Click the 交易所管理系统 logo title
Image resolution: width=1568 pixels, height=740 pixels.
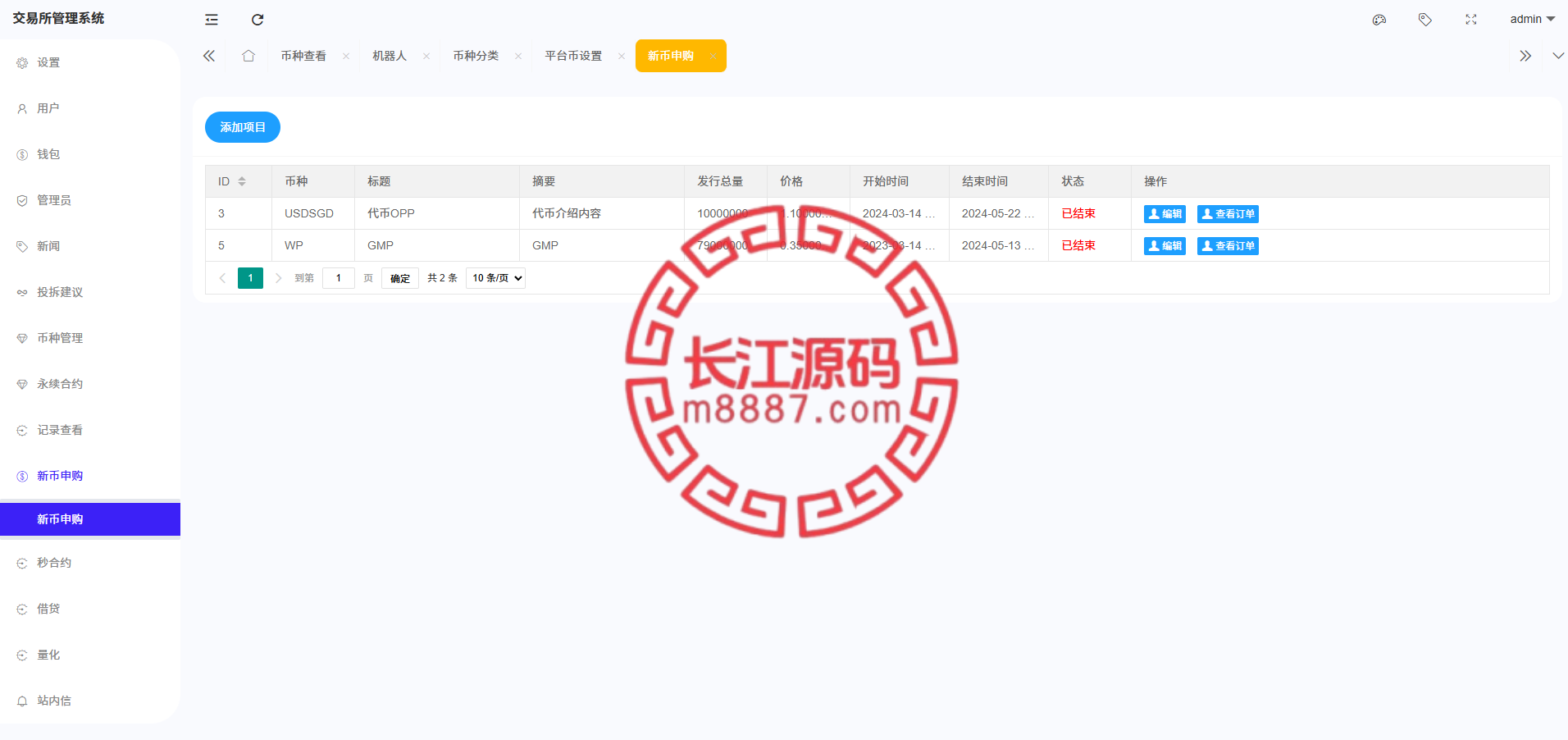pos(58,18)
